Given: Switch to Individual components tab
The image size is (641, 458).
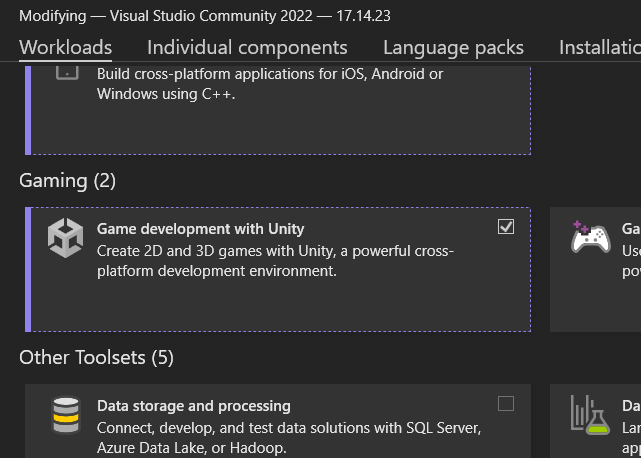Looking at the screenshot, I should [247, 47].
